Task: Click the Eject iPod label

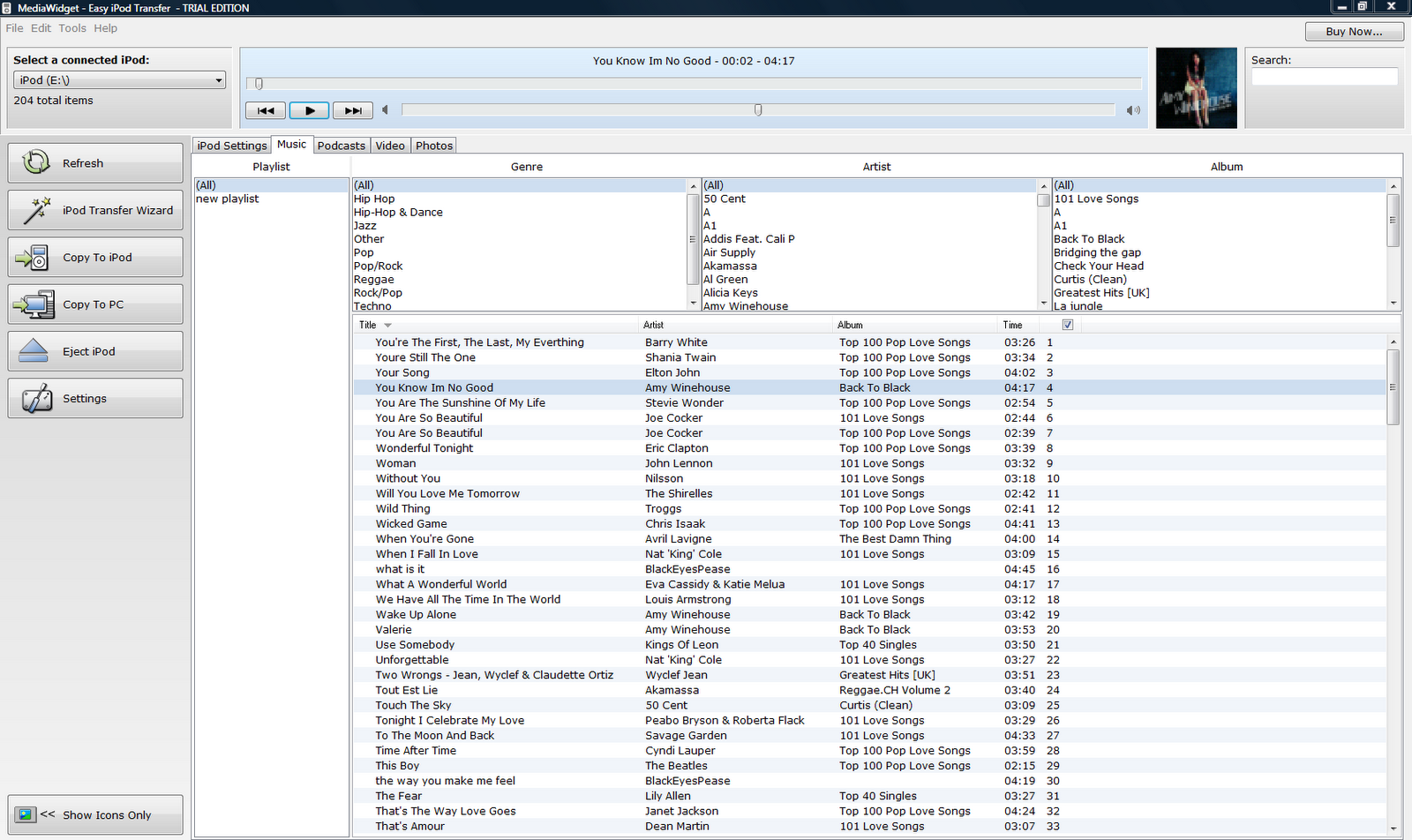Action: [x=89, y=351]
